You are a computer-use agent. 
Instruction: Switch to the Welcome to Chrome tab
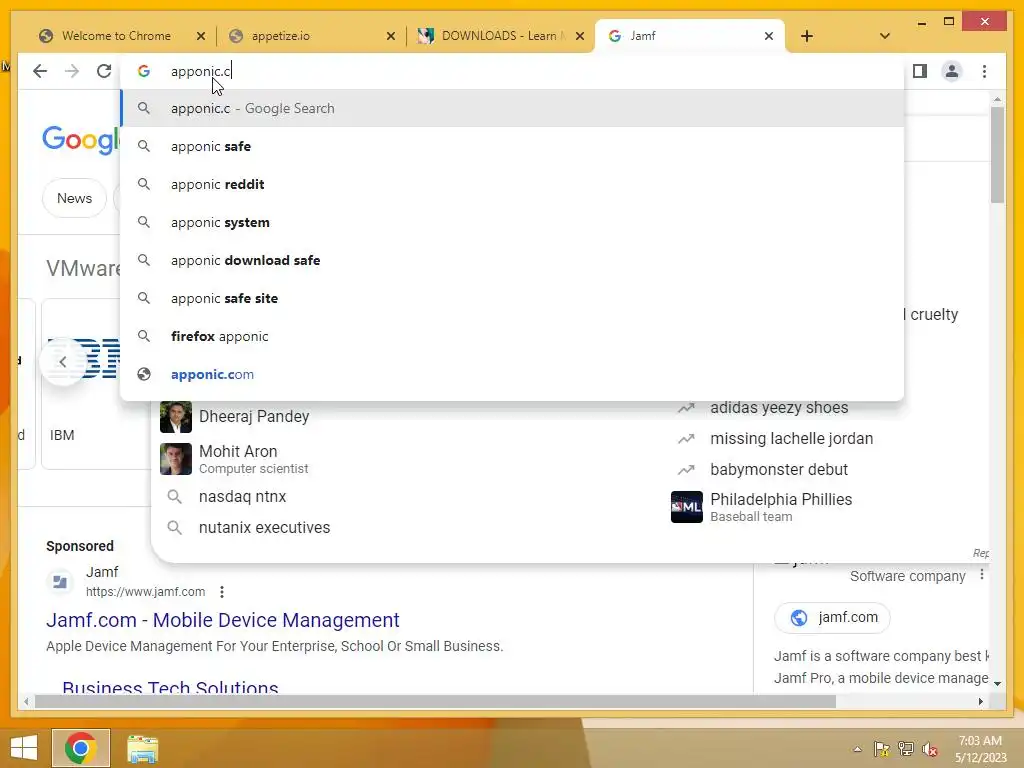[x=116, y=36]
